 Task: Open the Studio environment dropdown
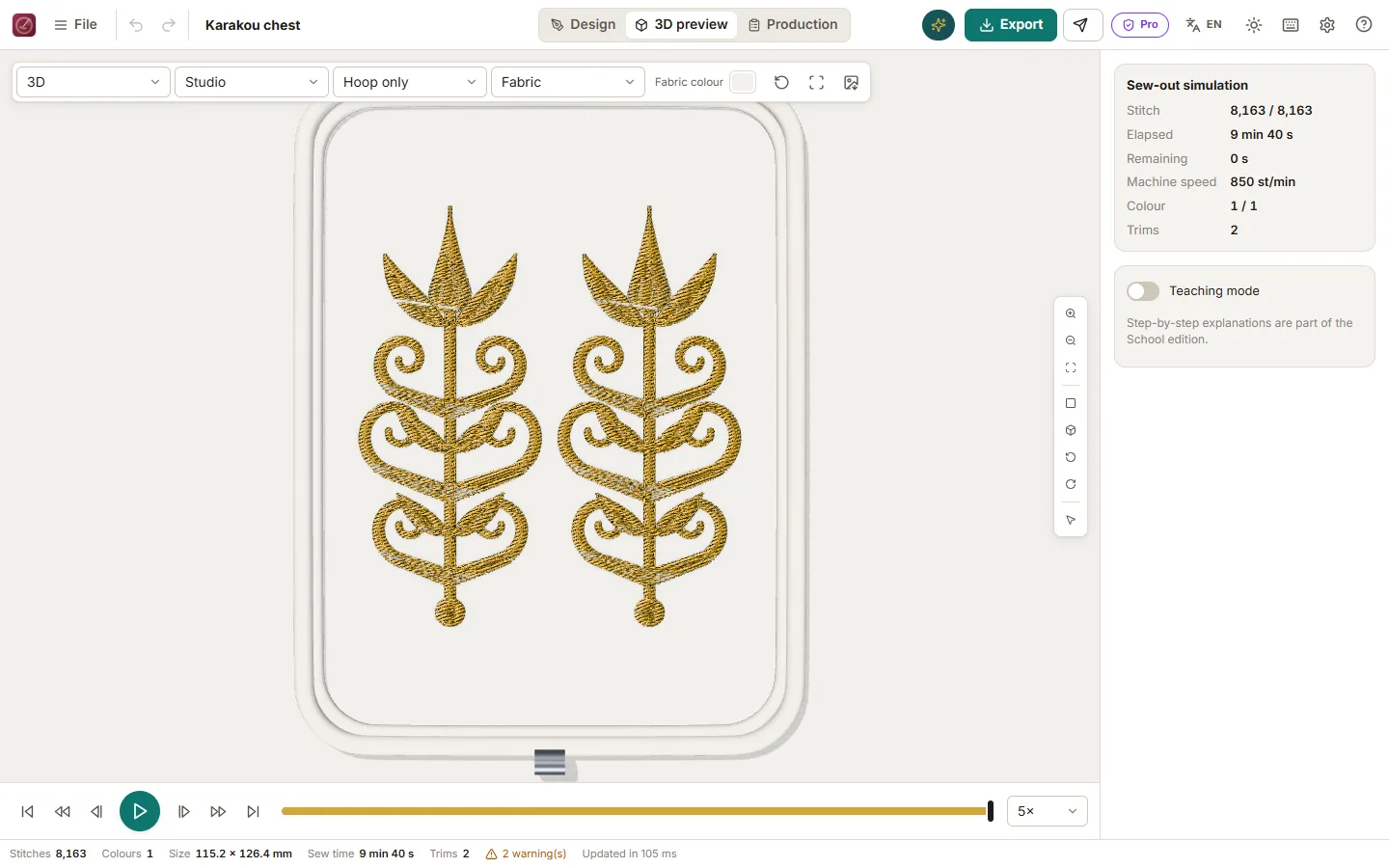252,82
